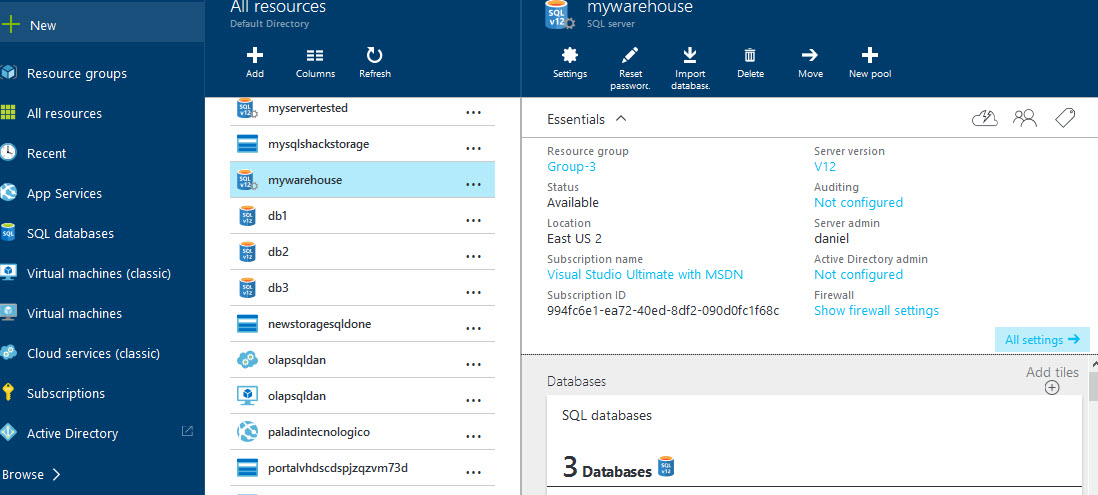Refresh the All resources list
Image resolution: width=1098 pixels, height=495 pixels.
375,56
